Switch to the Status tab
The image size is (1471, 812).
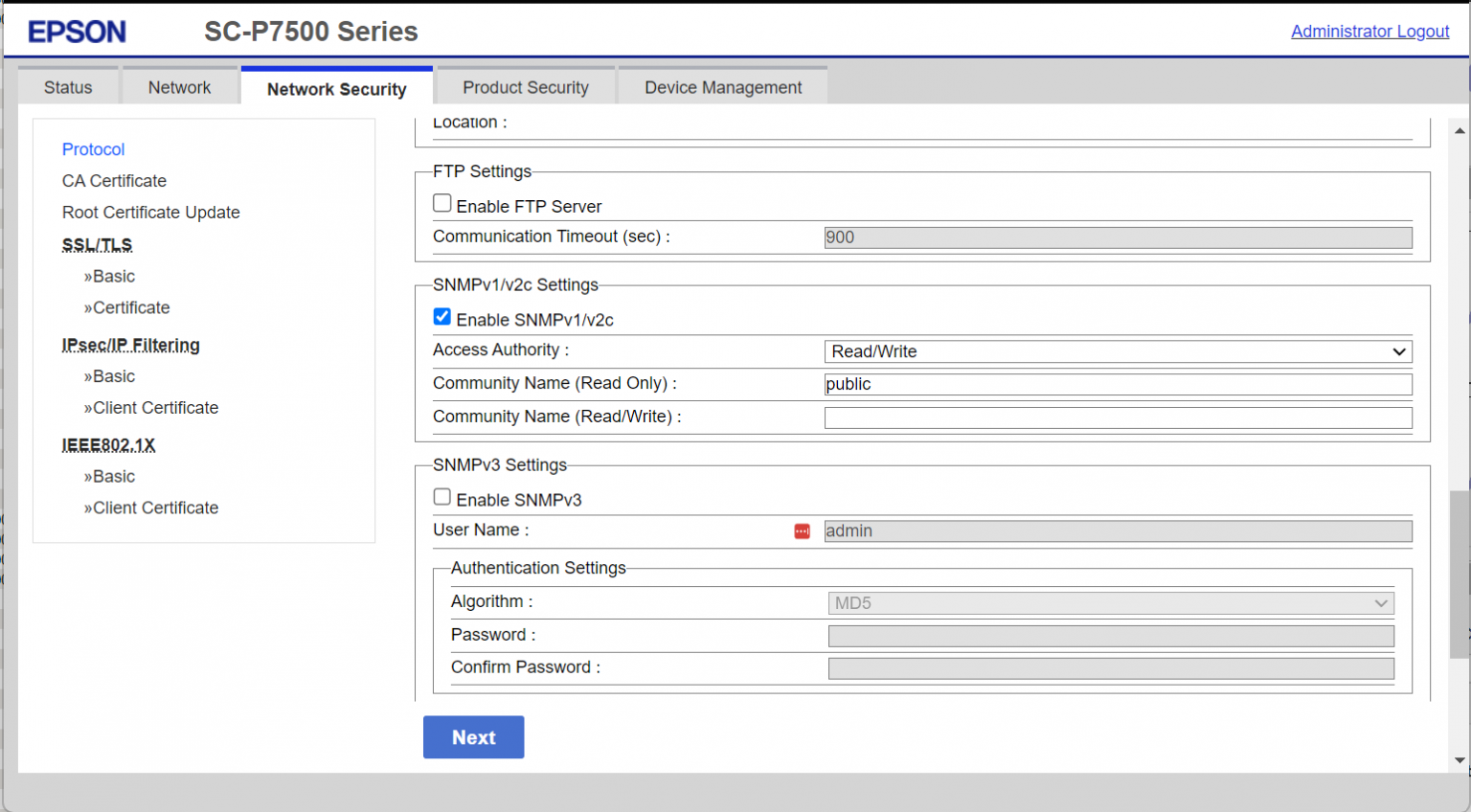click(67, 86)
